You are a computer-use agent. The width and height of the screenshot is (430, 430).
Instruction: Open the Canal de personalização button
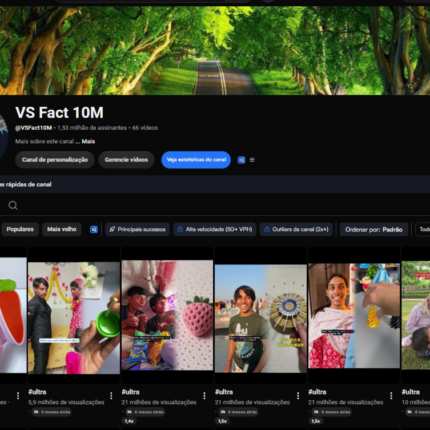coord(55,160)
